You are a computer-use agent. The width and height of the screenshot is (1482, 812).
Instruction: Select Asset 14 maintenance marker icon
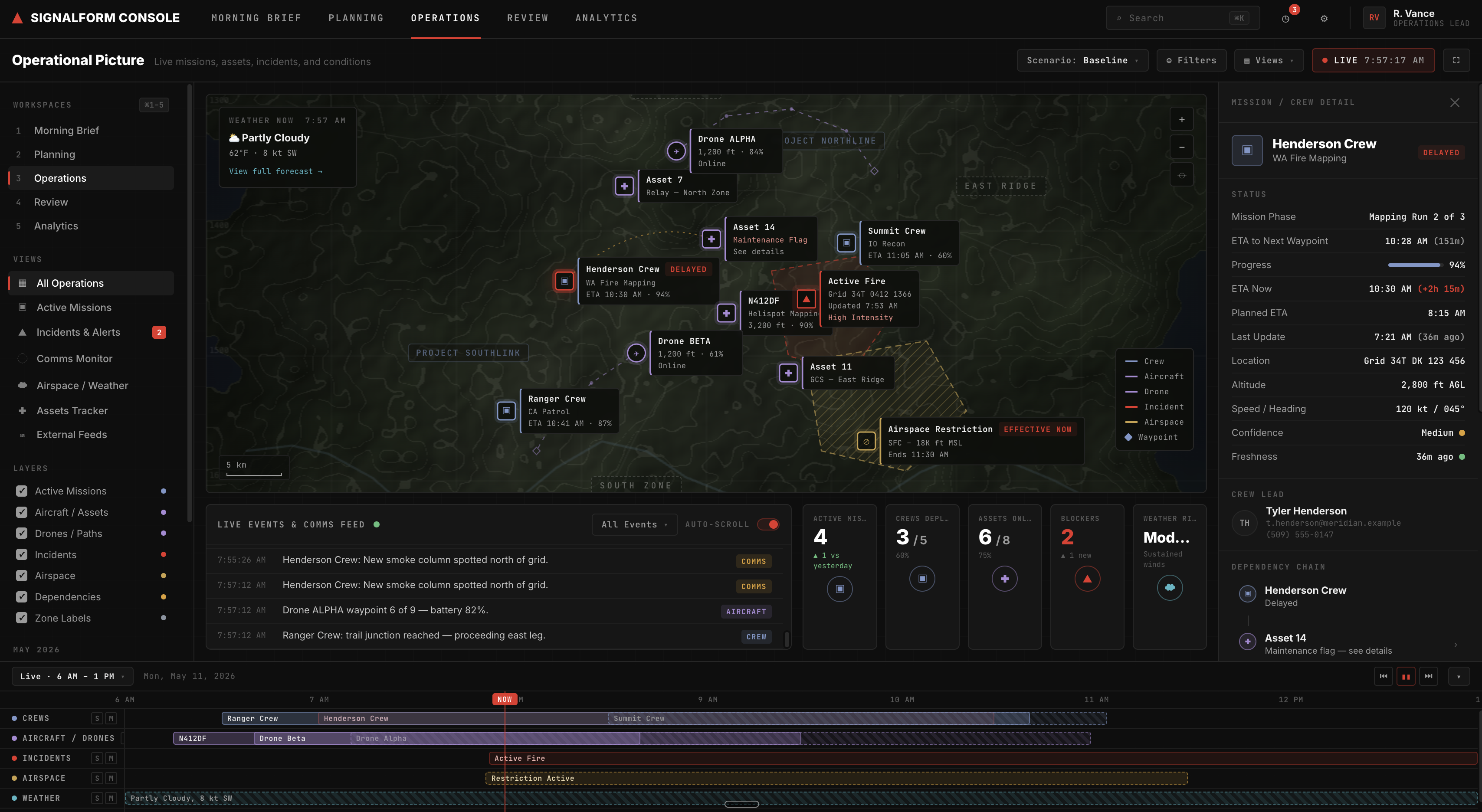(711, 239)
